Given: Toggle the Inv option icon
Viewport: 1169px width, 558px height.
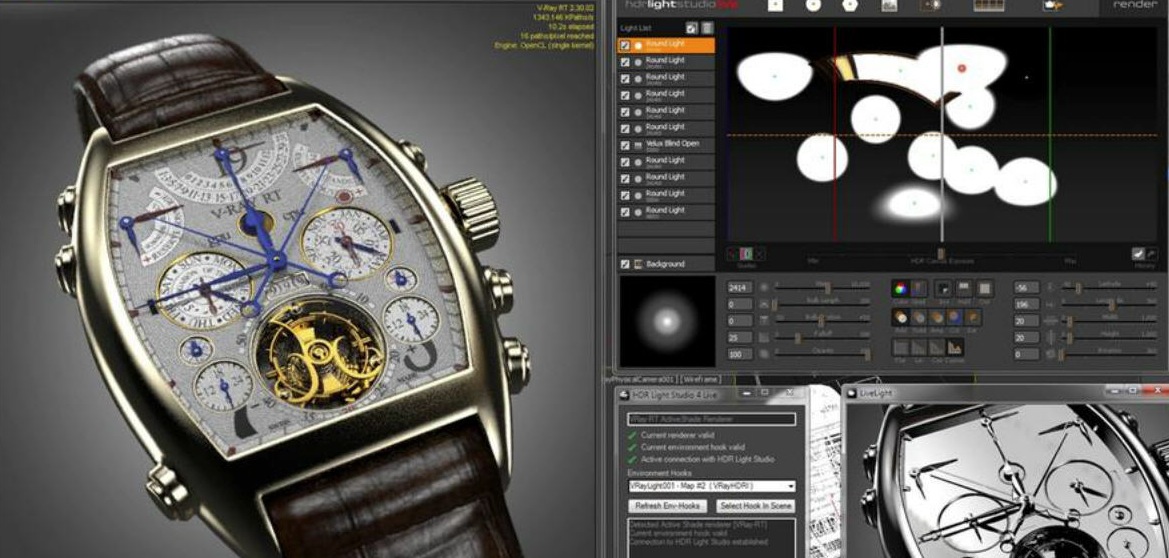Looking at the screenshot, I should coord(943,288).
